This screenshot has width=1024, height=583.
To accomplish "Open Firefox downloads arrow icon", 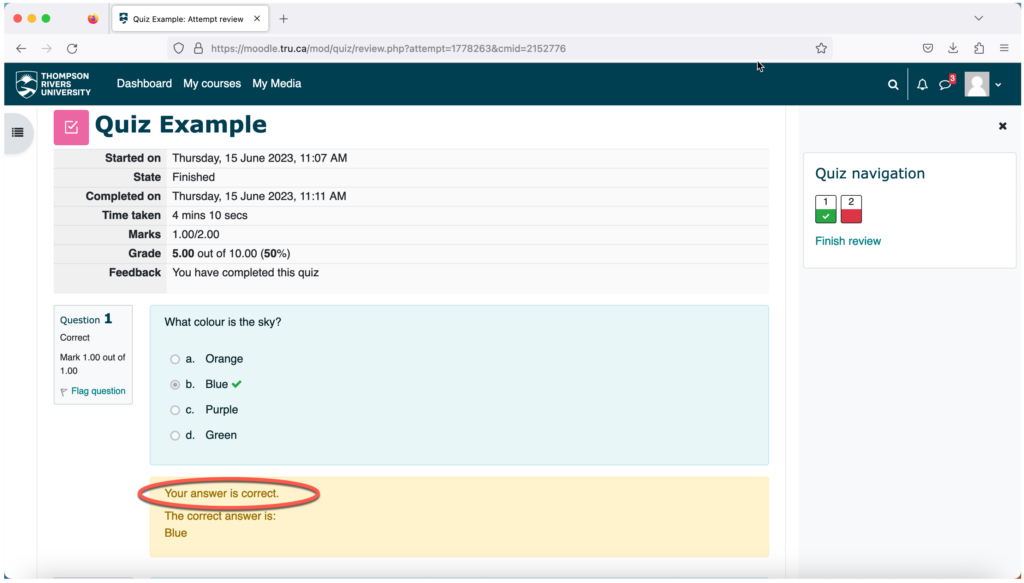I will tap(953, 48).
